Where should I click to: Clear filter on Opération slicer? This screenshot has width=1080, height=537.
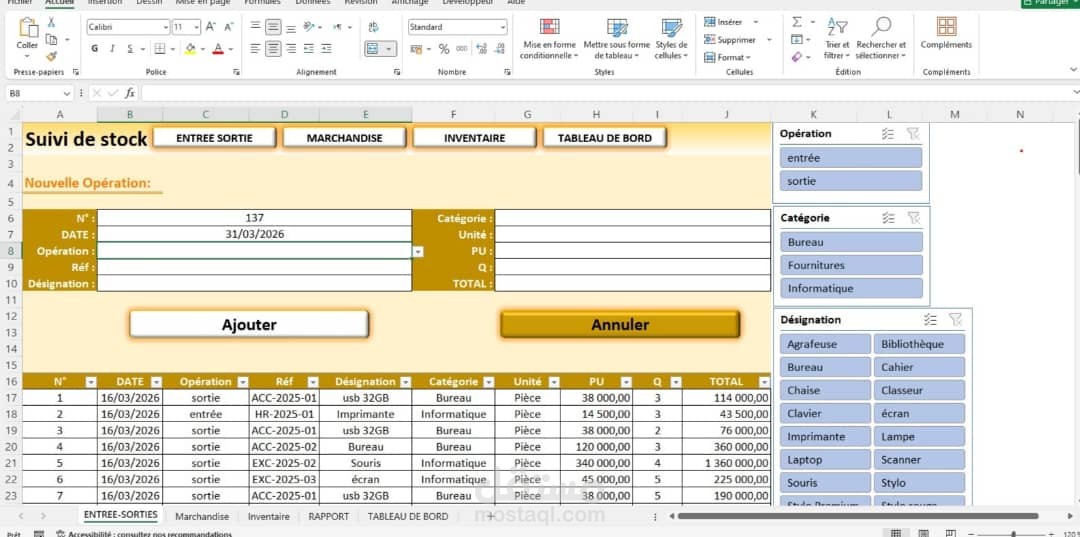[913, 134]
